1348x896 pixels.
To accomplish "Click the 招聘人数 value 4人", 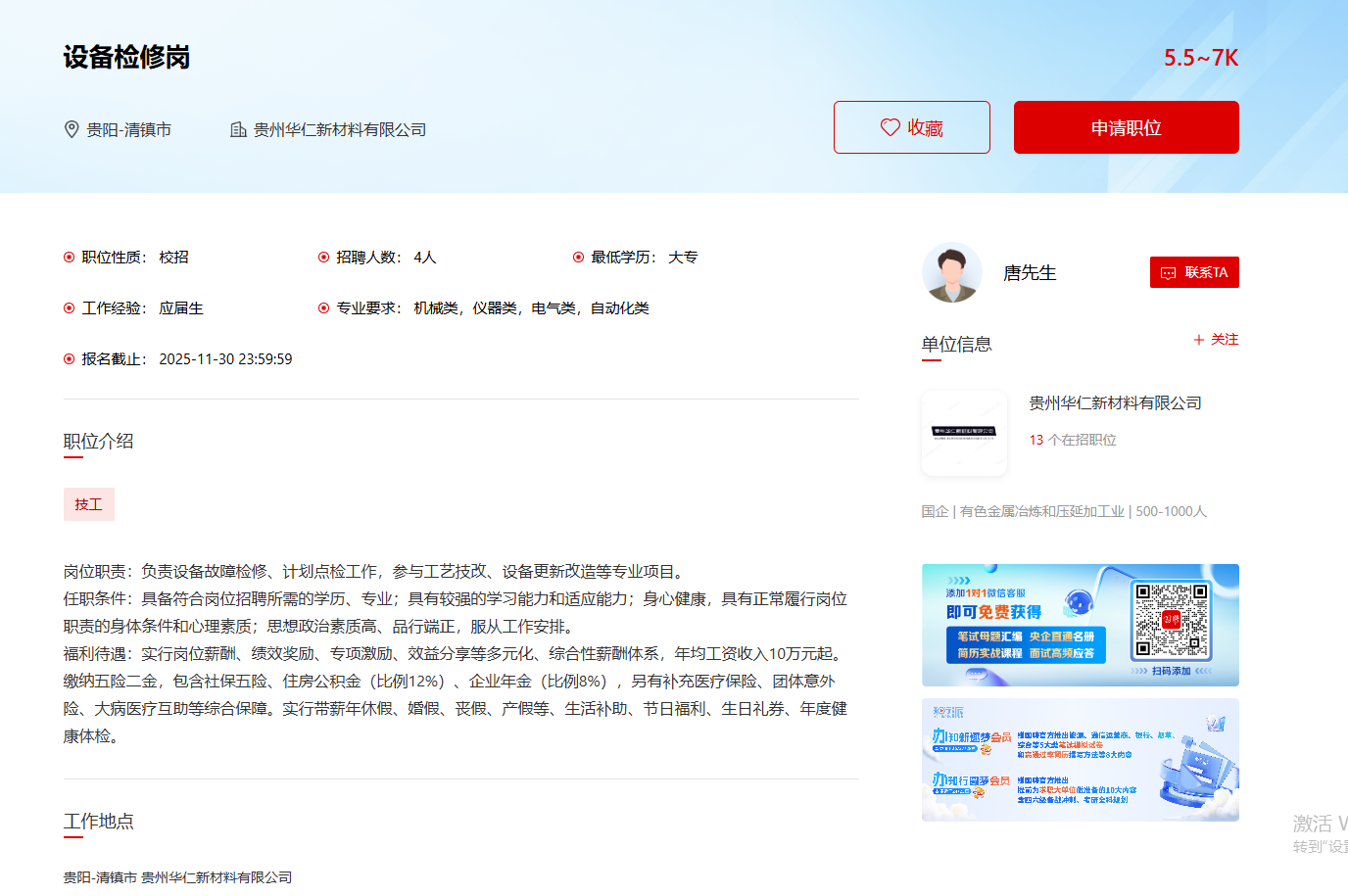I will [x=425, y=258].
